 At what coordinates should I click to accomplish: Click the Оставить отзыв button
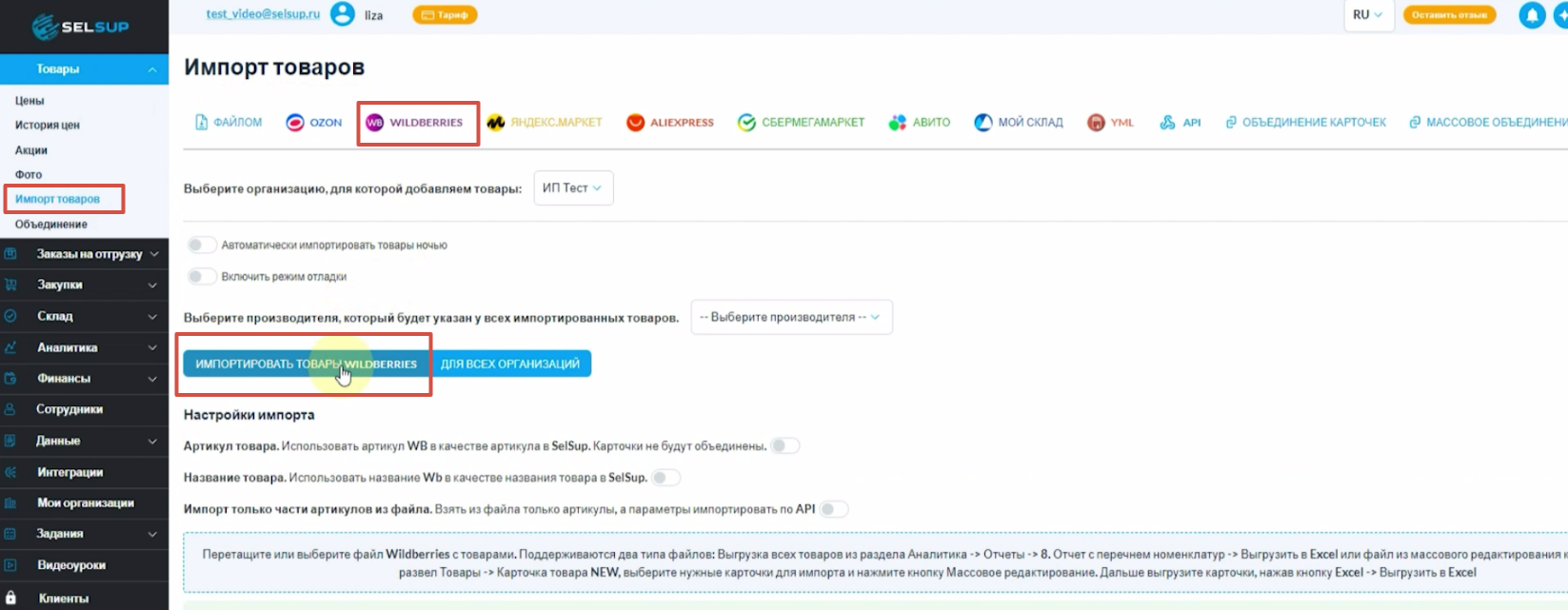tap(1449, 15)
